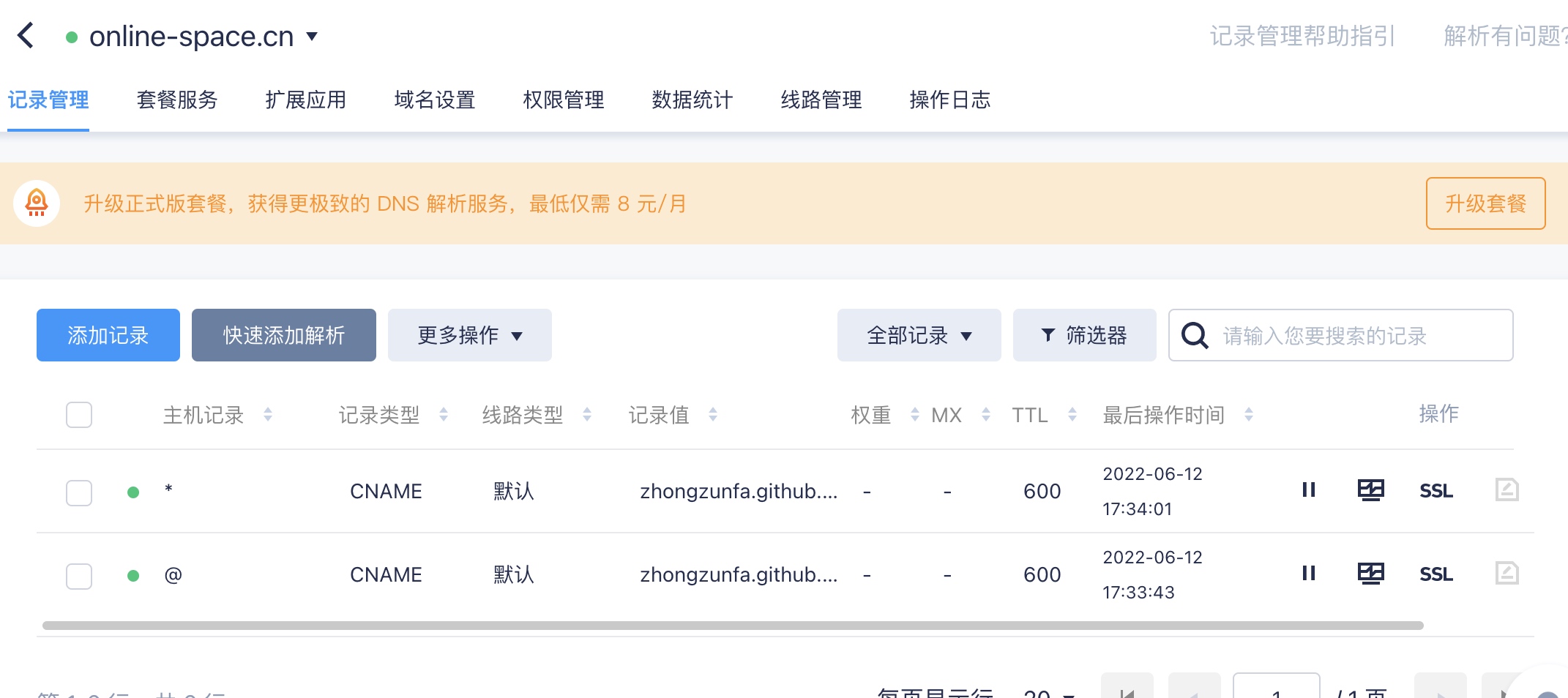The height and width of the screenshot is (698, 1568).
Task: Click the back arrow icon
Action: [26, 35]
